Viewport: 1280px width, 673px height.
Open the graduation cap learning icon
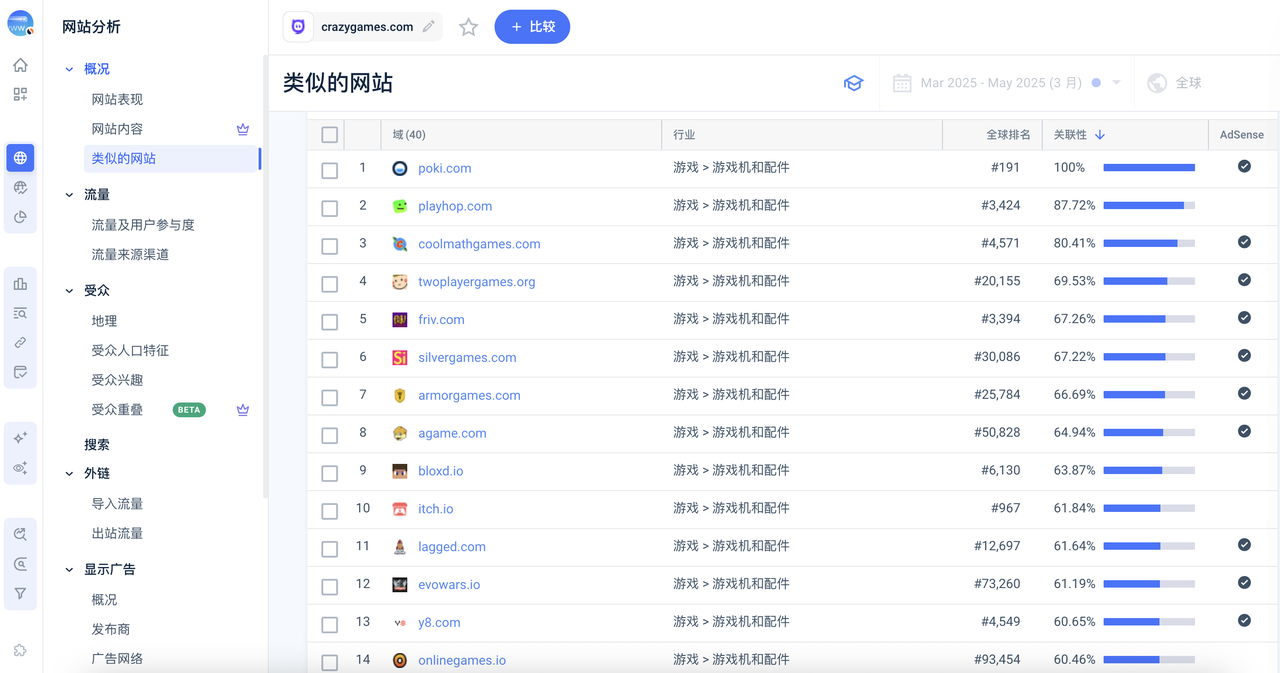[853, 83]
